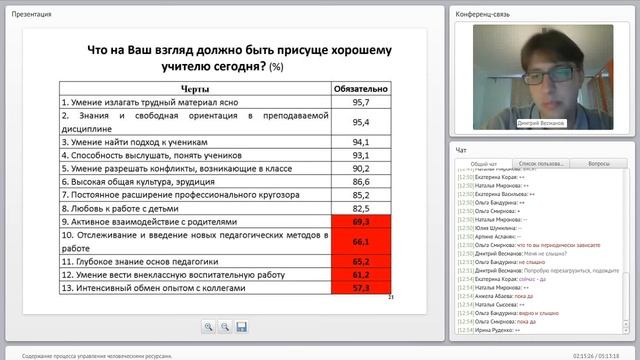The width and height of the screenshot is (640, 360).
Task: Click the value 93,1 in the table
Action: tap(361, 155)
